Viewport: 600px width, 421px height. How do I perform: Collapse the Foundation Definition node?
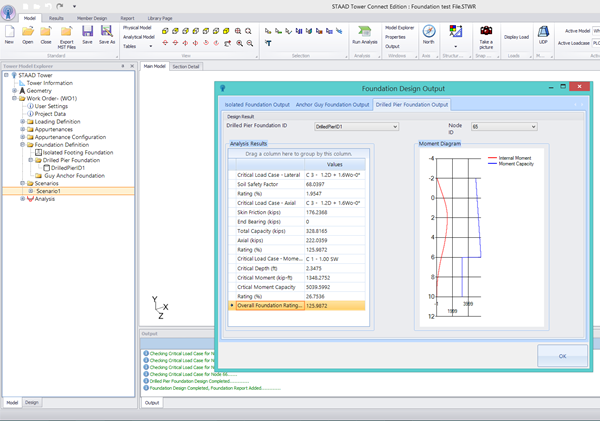coord(23,145)
